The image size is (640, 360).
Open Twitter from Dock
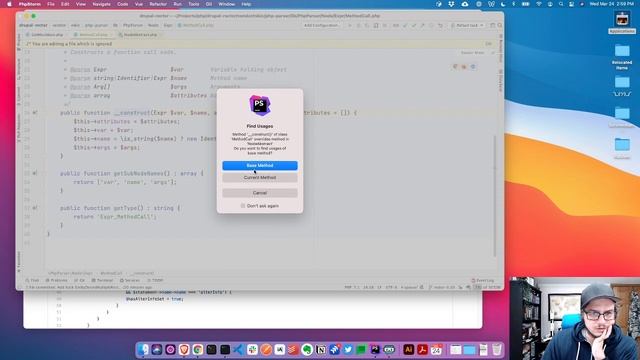[x=348, y=349]
